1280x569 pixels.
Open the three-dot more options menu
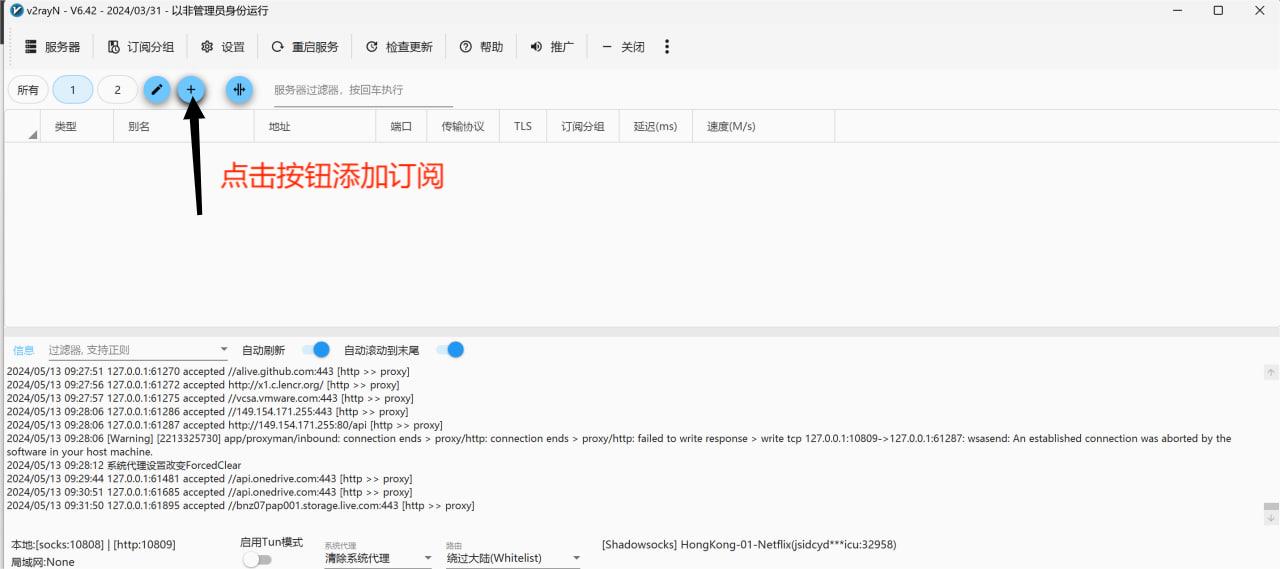667,47
